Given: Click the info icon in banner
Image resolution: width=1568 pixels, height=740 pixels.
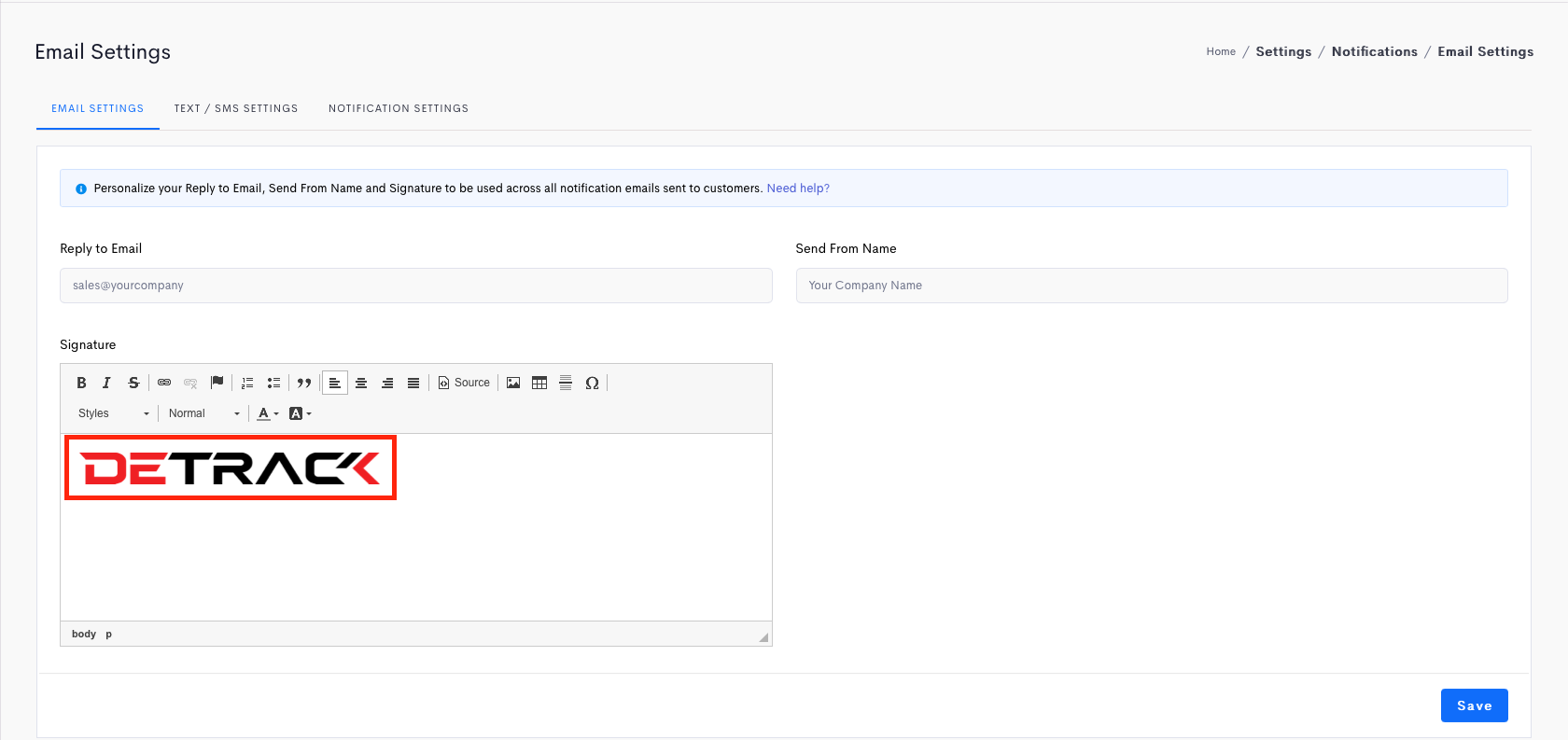Looking at the screenshot, I should 81,188.
